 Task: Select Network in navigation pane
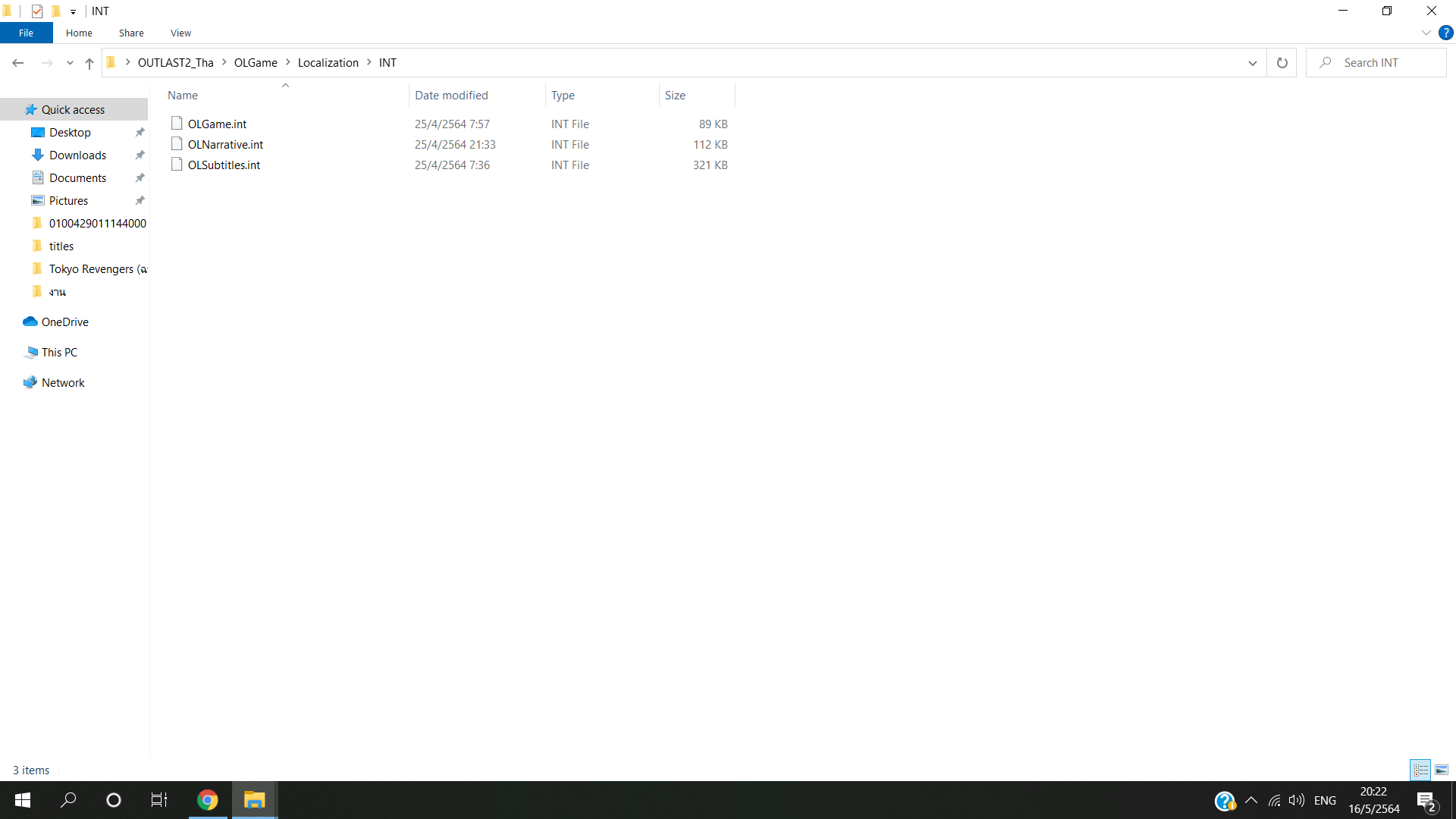pyautogui.click(x=63, y=383)
